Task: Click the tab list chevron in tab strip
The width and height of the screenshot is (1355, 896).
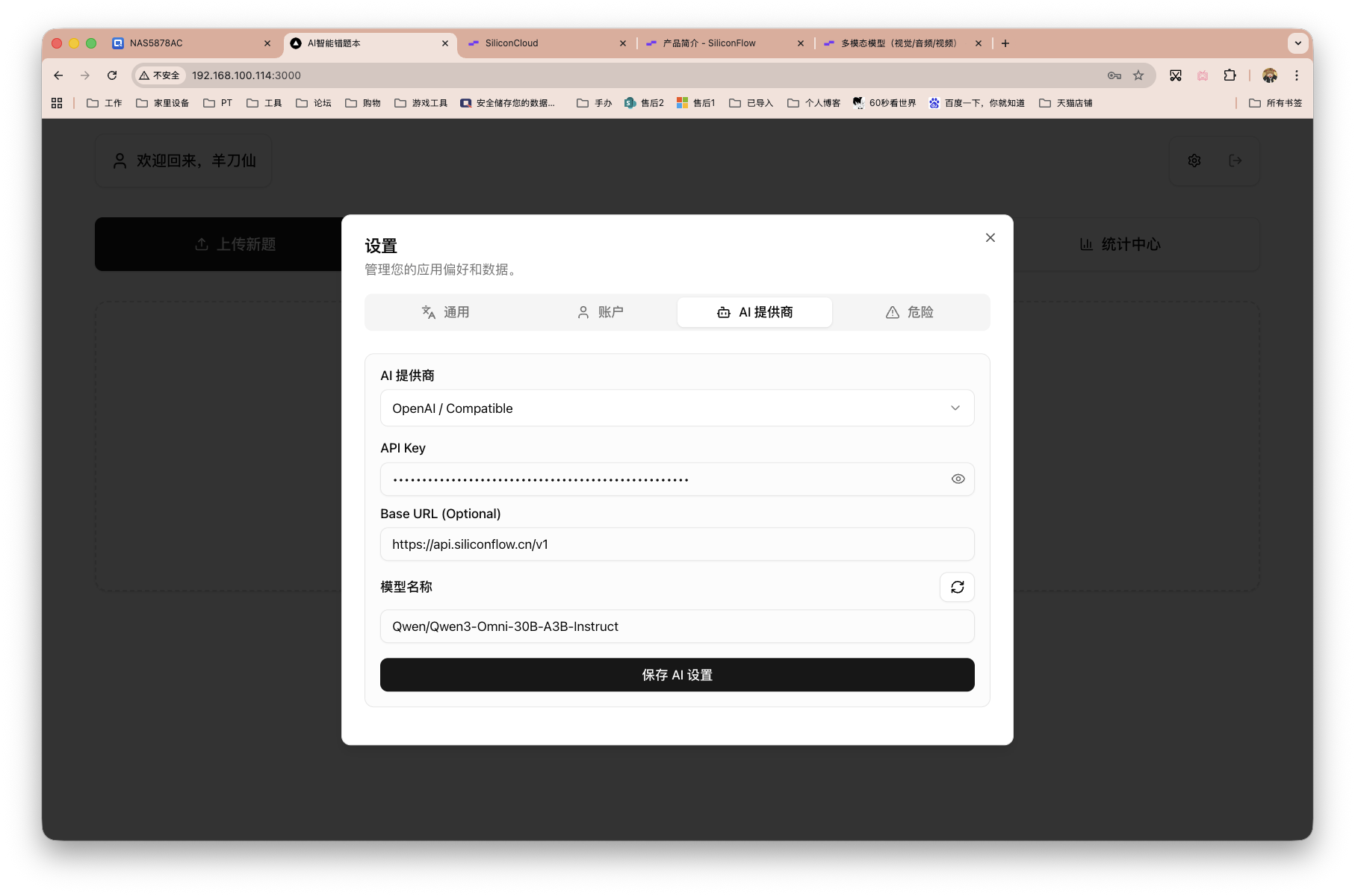Action: click(1297, 43)
